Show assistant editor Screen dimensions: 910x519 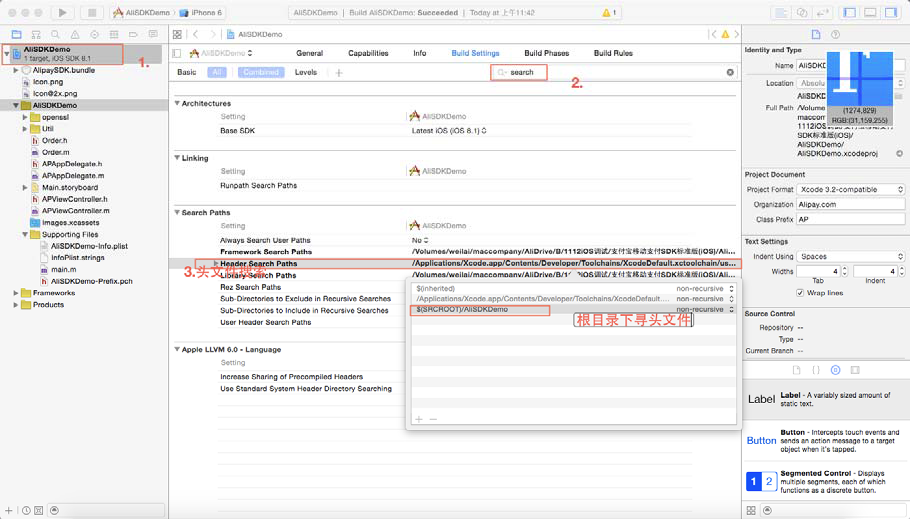802,12
